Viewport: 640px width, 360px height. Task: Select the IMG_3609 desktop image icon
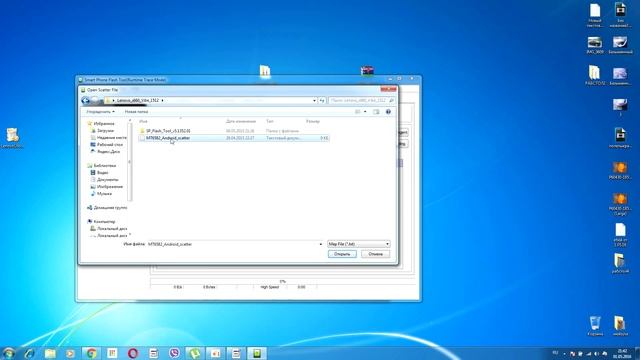coord(595,45)
